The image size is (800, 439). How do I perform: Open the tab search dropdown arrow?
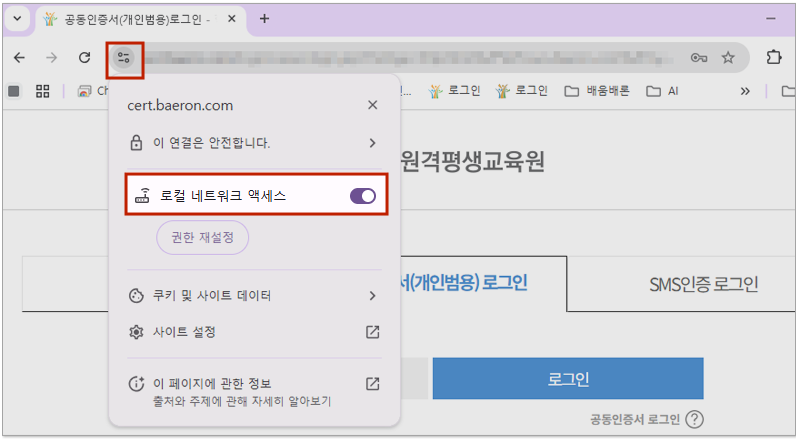(15, 19)
